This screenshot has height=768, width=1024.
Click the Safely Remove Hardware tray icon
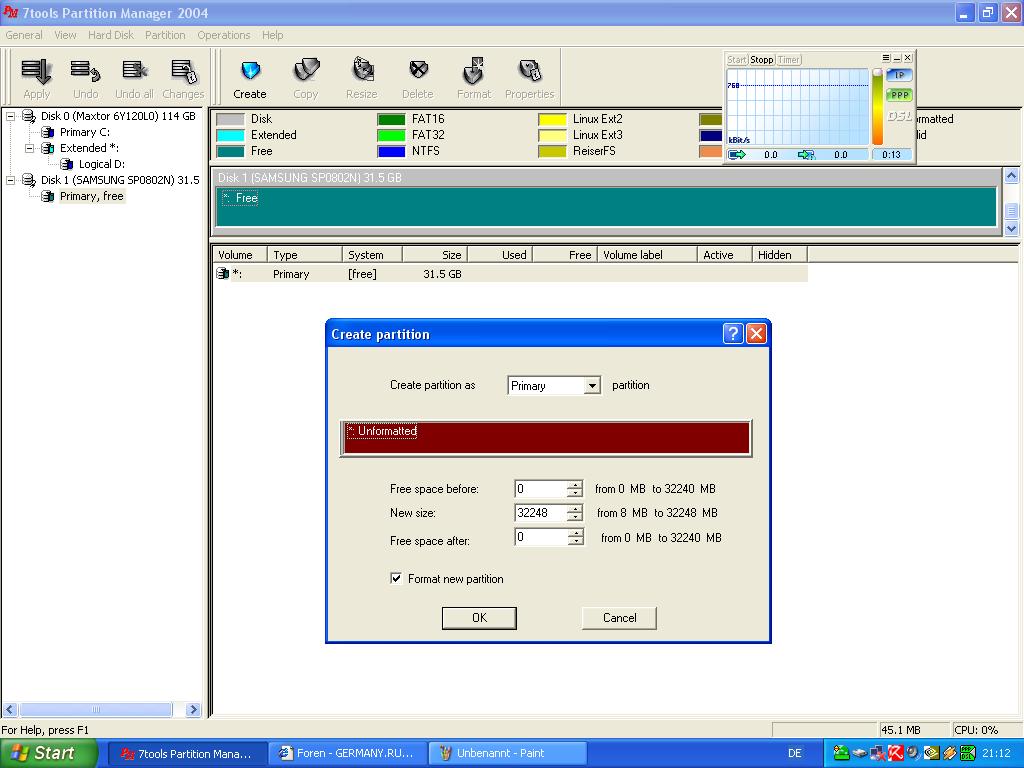[x=859, y=753]
